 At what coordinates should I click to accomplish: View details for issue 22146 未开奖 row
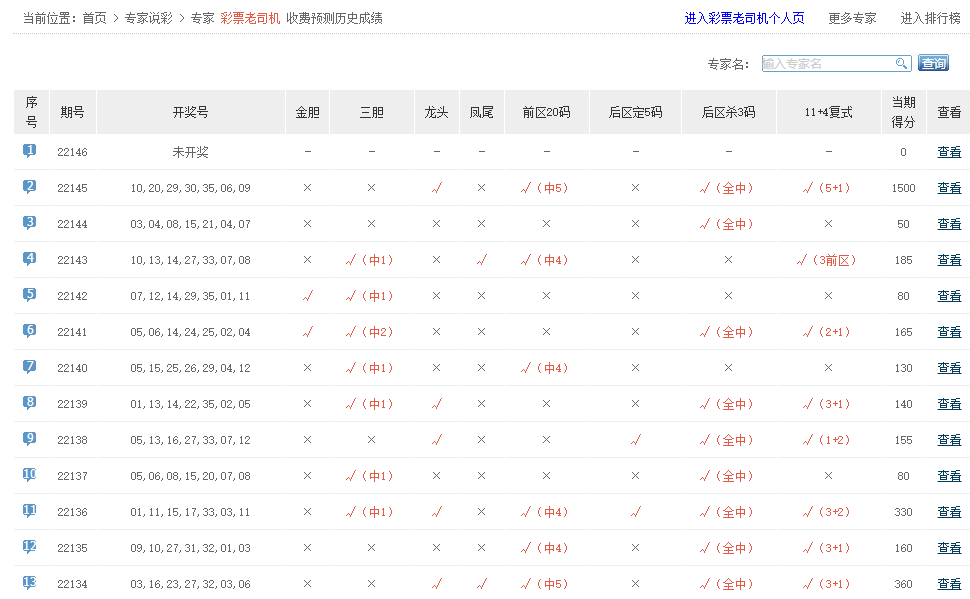(948, 152)
